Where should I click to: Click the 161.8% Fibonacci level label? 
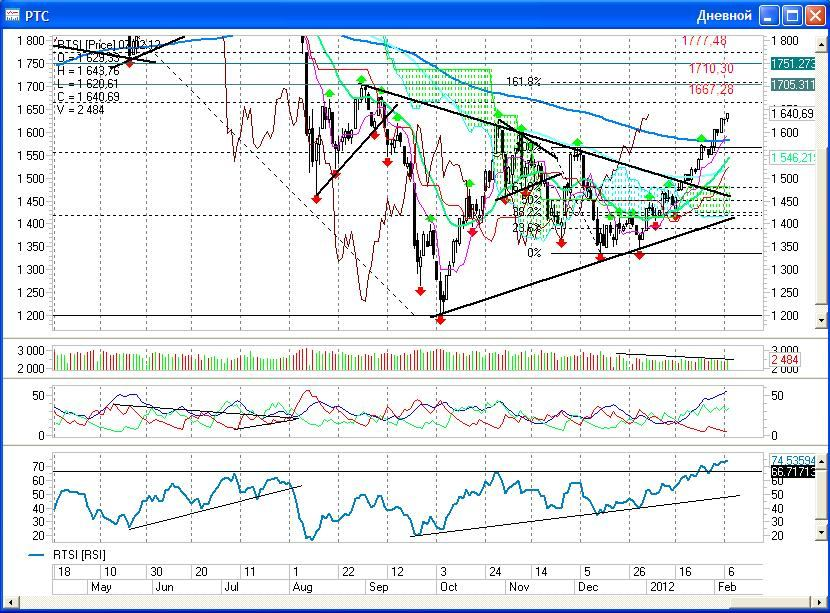coord(524,82)
